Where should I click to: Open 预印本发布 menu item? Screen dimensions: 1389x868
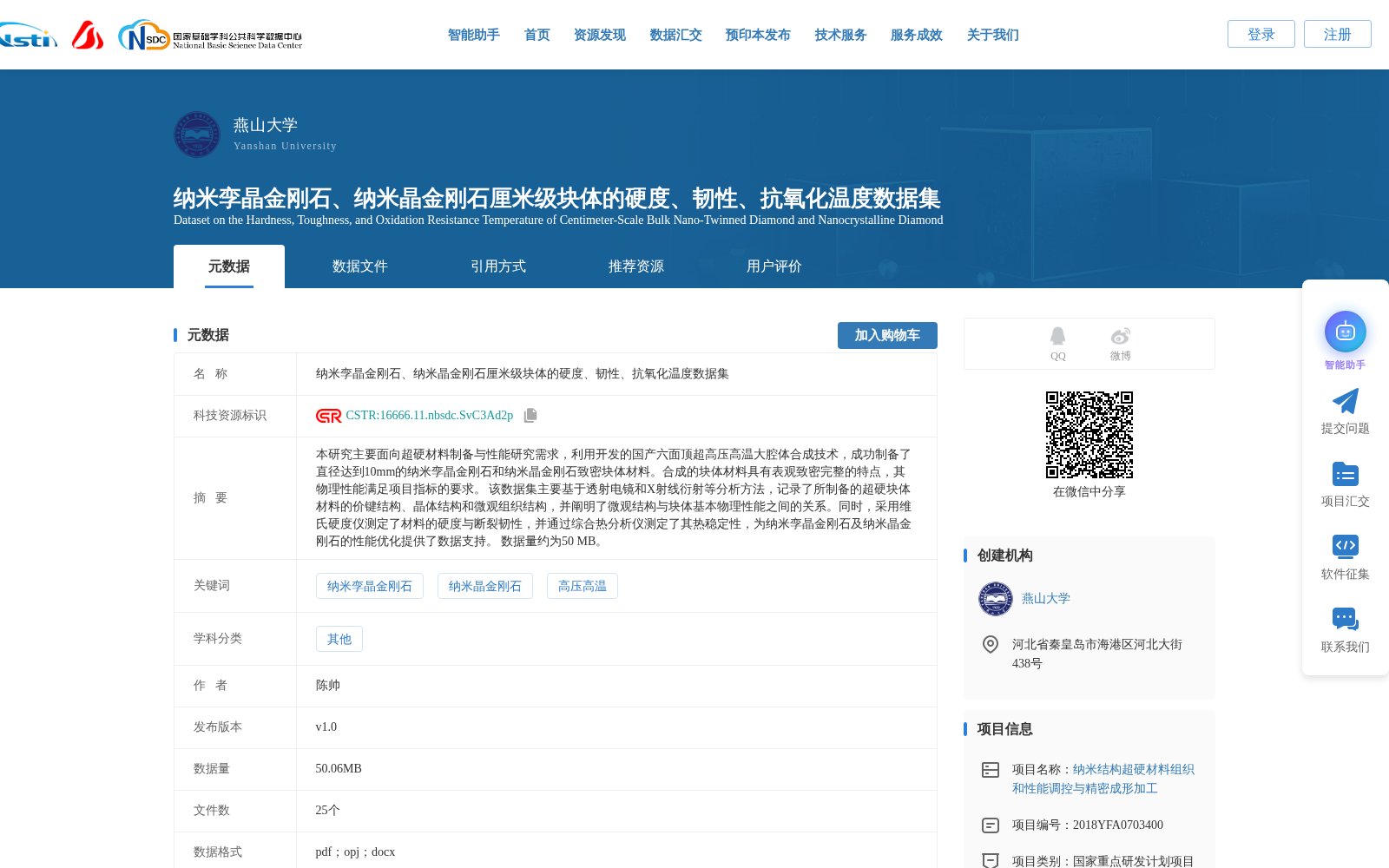click(x=758, y=35)
